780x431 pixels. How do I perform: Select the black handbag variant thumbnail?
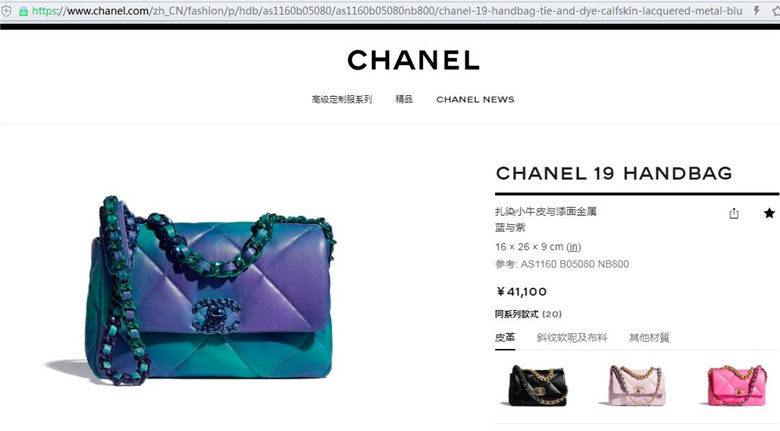click(537, 386)
